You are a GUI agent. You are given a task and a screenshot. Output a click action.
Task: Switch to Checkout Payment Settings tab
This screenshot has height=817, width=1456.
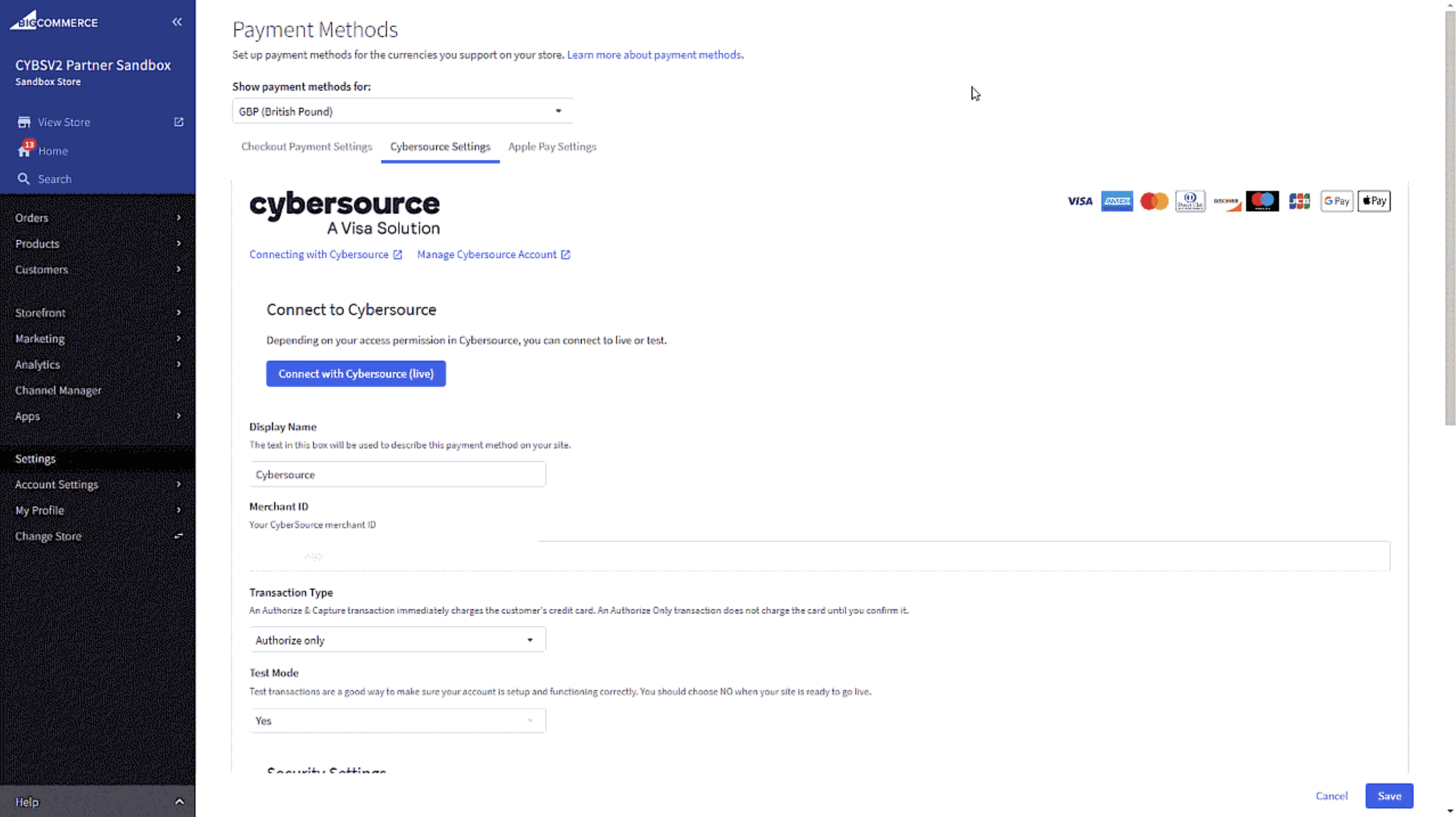307,147
